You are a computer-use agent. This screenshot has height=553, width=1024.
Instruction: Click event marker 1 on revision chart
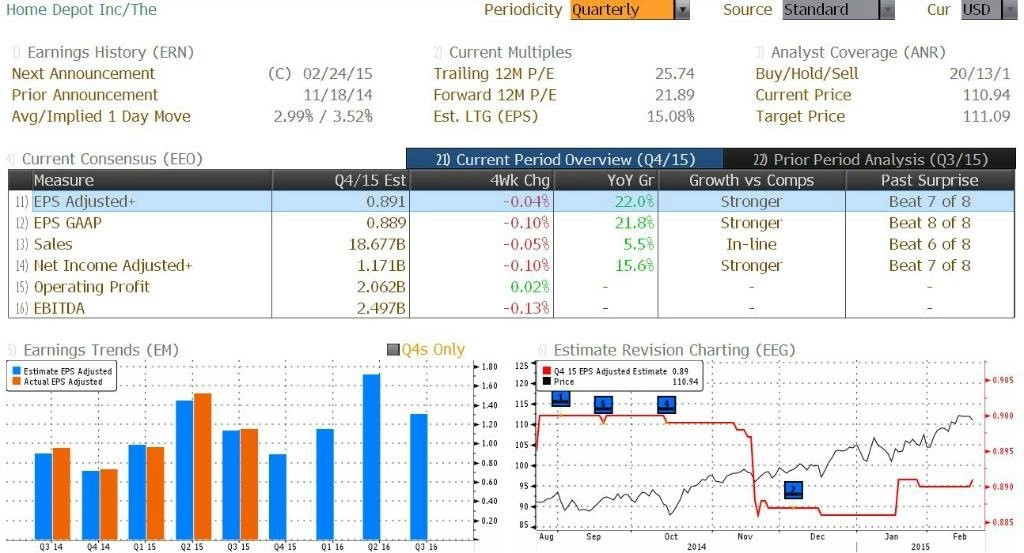click(x=561, y=399)
